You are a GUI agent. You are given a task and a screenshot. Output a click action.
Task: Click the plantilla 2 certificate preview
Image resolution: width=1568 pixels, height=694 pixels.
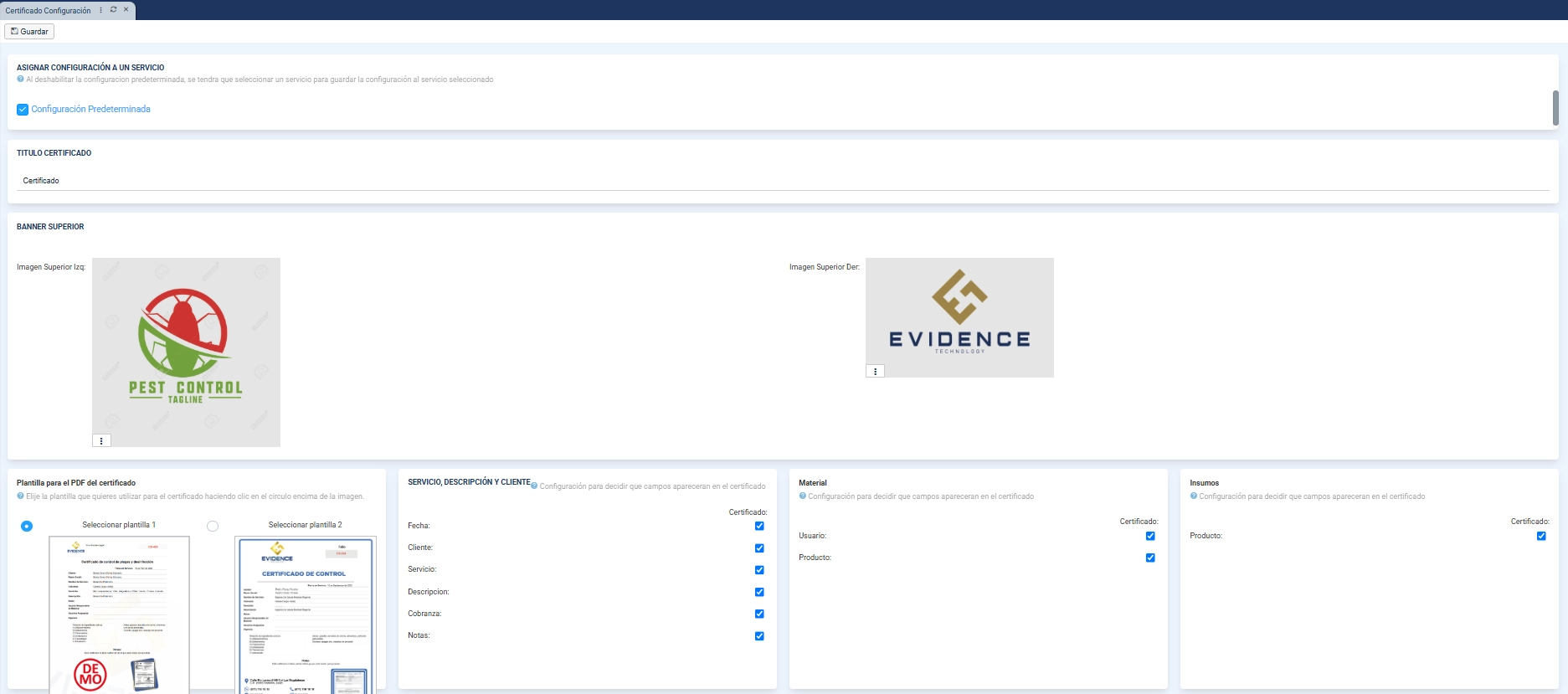[x=306, y=614]
